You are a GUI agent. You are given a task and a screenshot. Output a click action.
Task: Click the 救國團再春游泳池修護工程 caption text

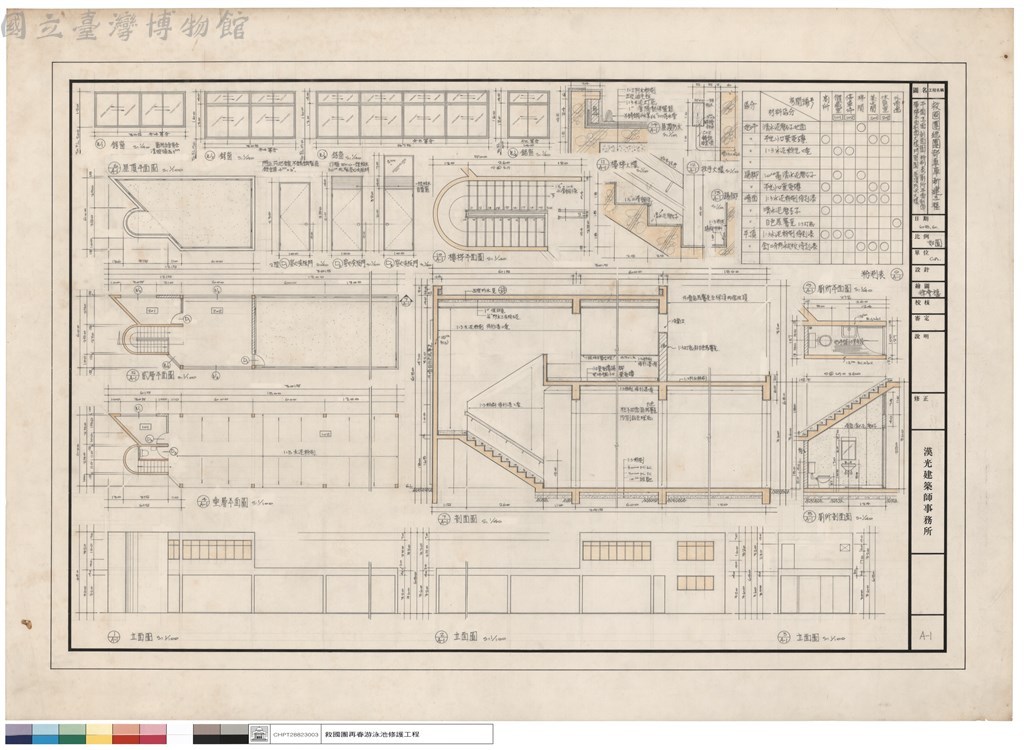pyautogui.click(x=372, y=734)
